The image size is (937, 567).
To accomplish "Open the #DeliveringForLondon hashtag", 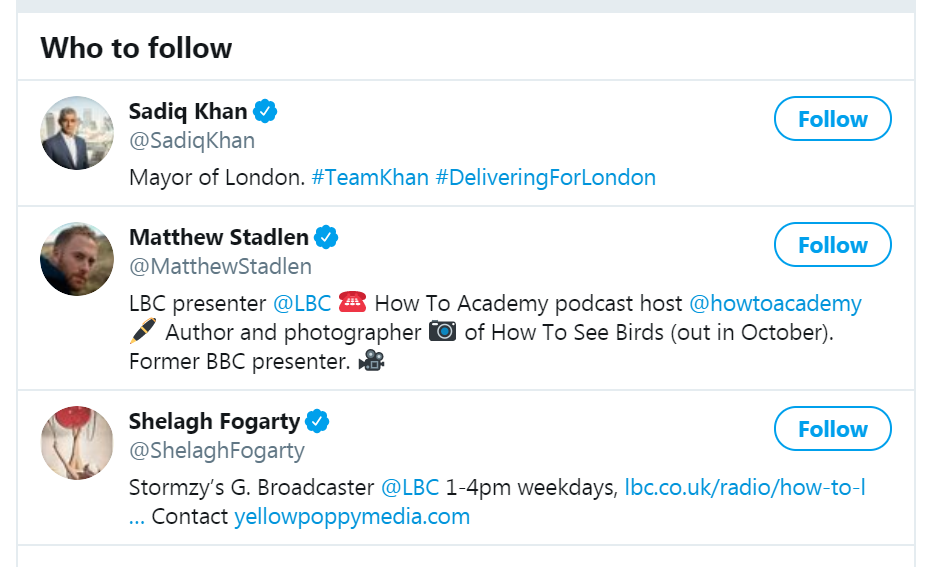I will click(546, 178).
